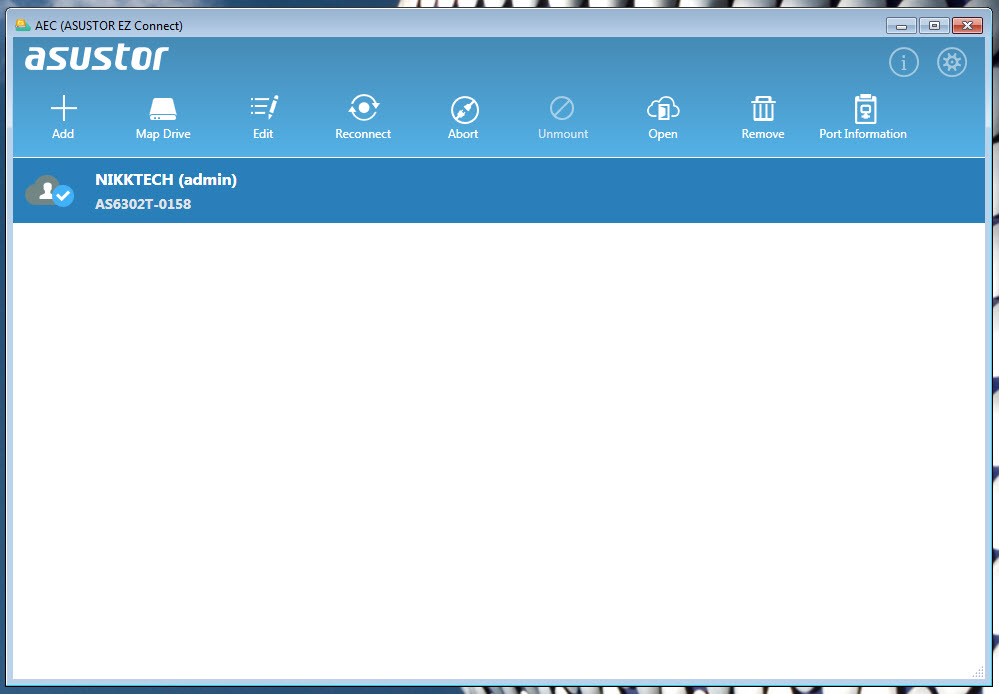The height and width of the screenshot is (694, 999).
Task: Click the AS6302T-0158 device name
Action: (x=143, y=204)
